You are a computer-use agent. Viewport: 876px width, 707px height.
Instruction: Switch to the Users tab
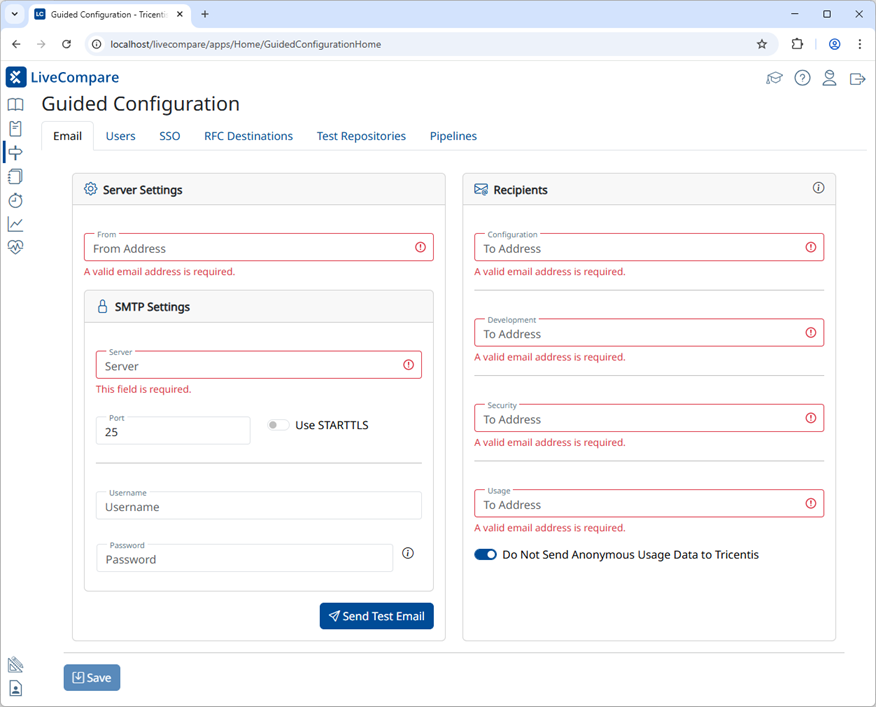(120, 136)
